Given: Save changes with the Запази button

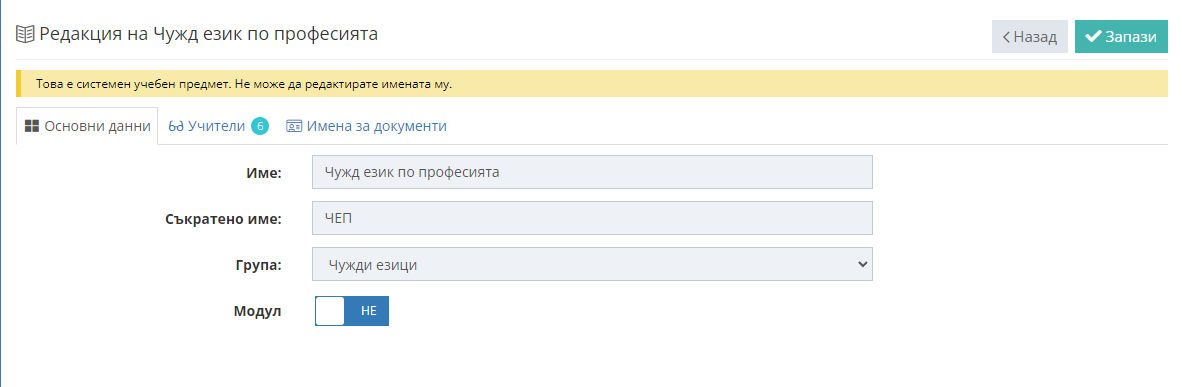Looking at the screenshot, I should 1121,37.
